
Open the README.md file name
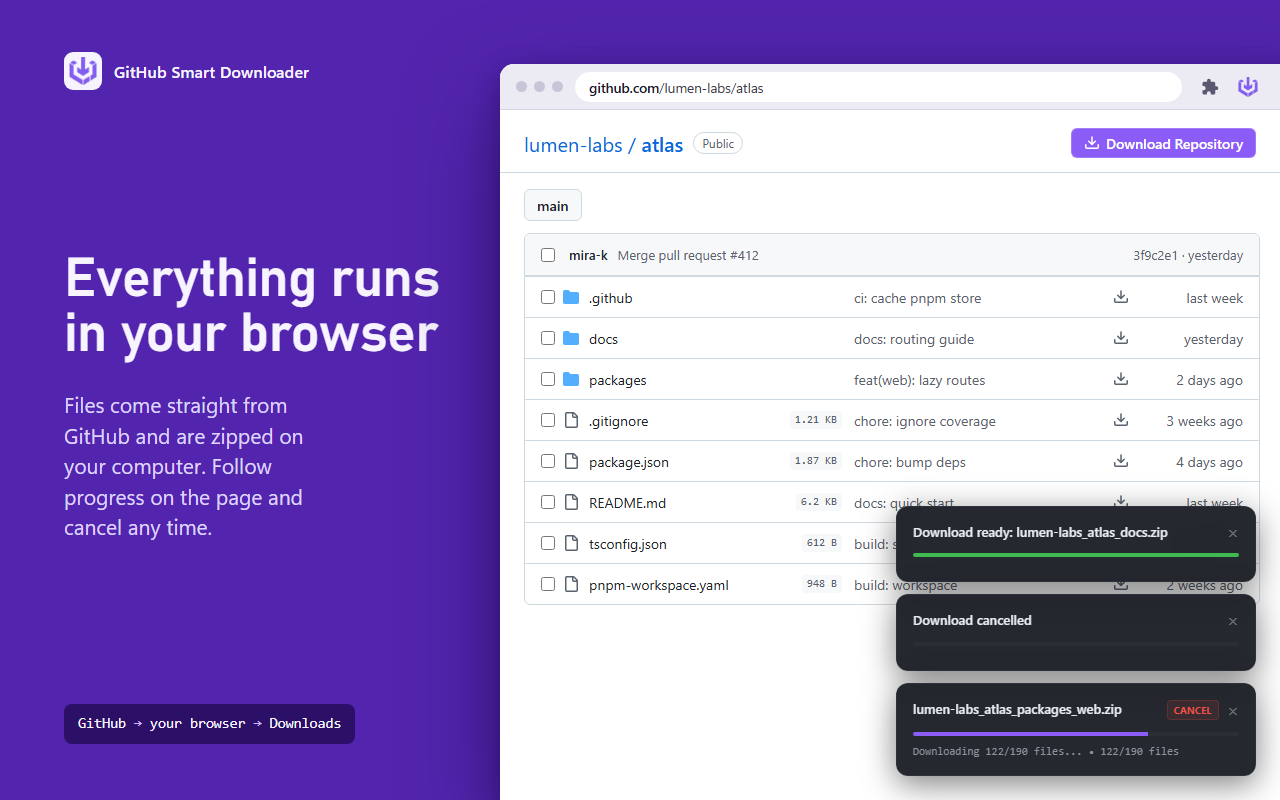point(627,503)
